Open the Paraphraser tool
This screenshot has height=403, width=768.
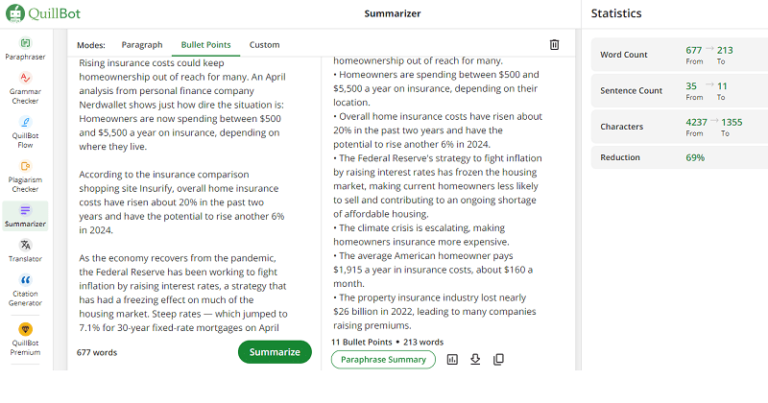click(25, 48)
